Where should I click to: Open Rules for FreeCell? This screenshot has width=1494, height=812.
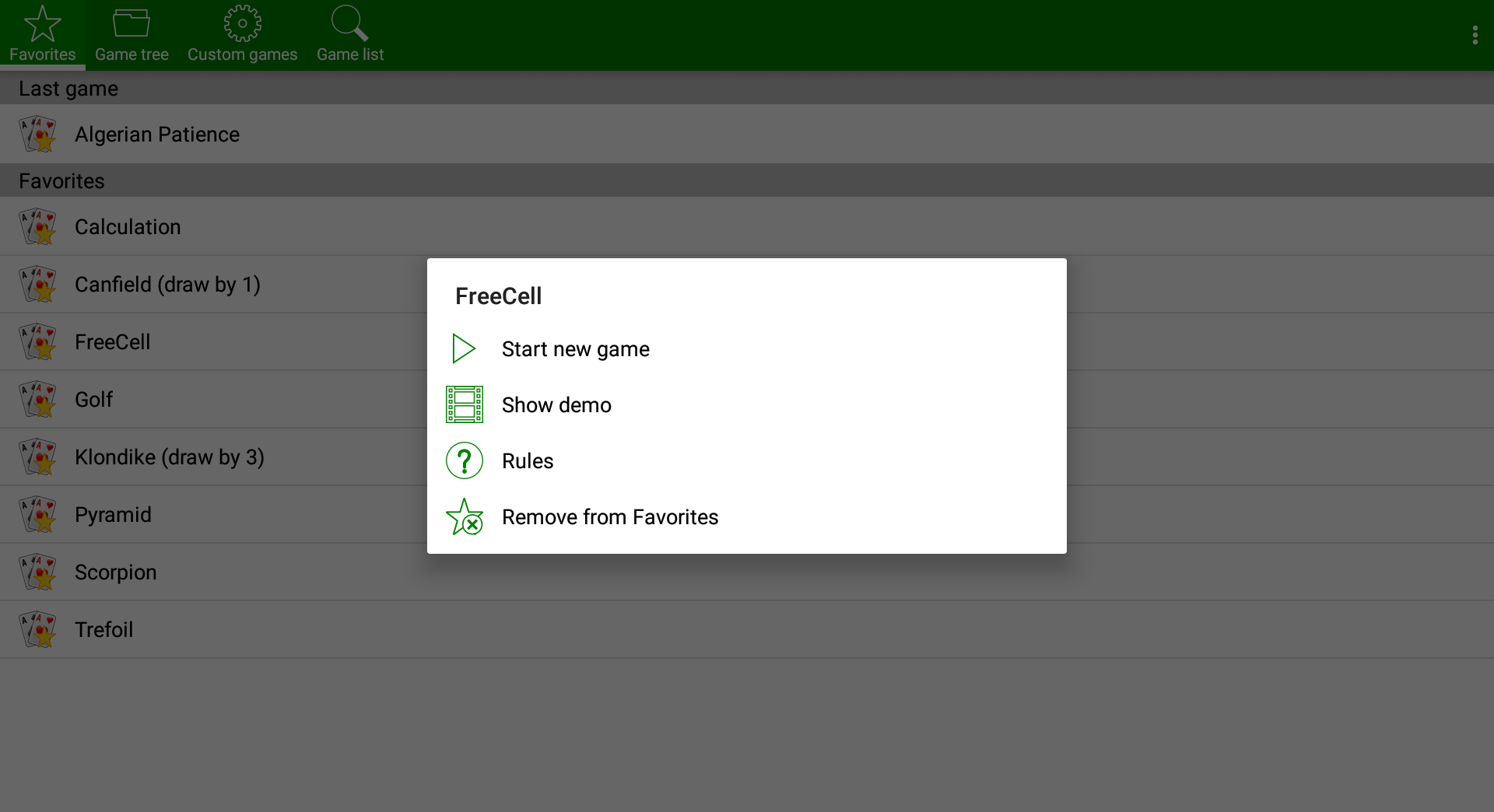(x=528, y=461)
